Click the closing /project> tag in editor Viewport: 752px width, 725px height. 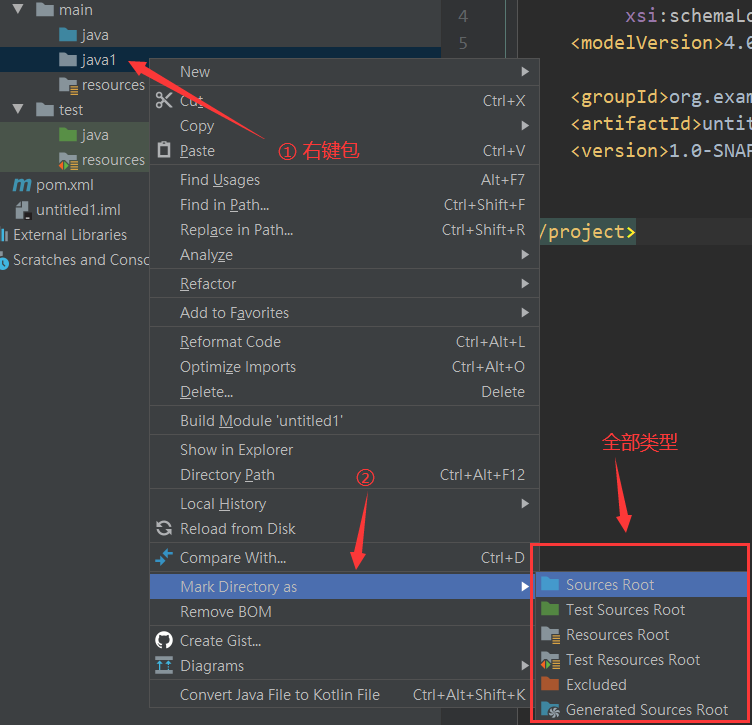pyautogui.click(x=587, y=232)
